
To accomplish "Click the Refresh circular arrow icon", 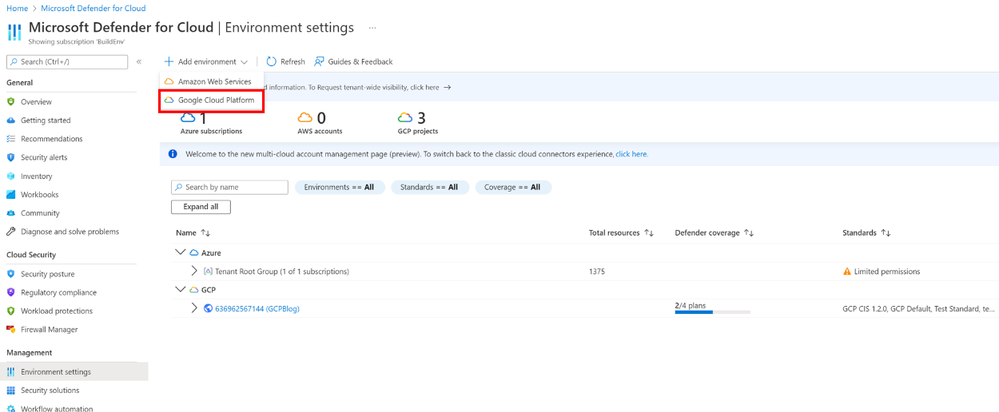I will pos(271,62).
